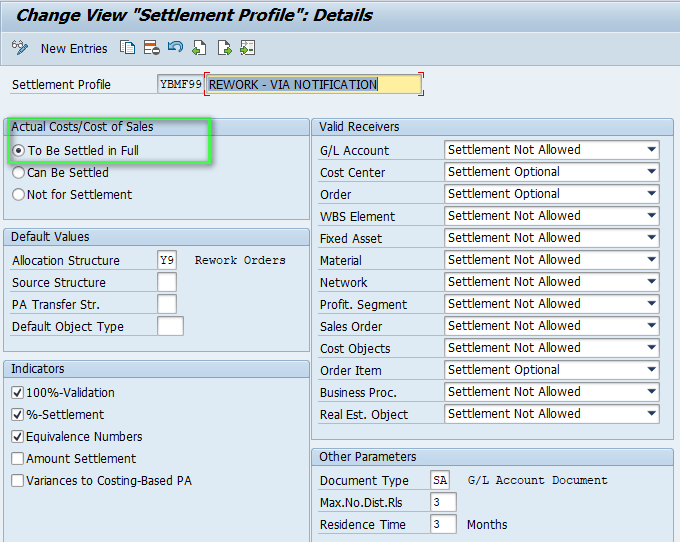Click the Allocation Structure input field
The width and height of the screenshot is (680, 542).
point(167,261)
